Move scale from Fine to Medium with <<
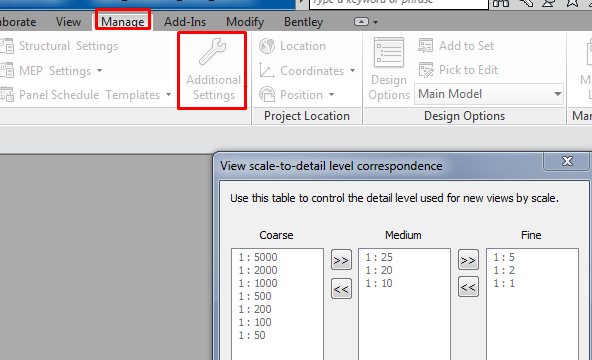The height and width of the screenshot is (360, 592). click(468, 287)
